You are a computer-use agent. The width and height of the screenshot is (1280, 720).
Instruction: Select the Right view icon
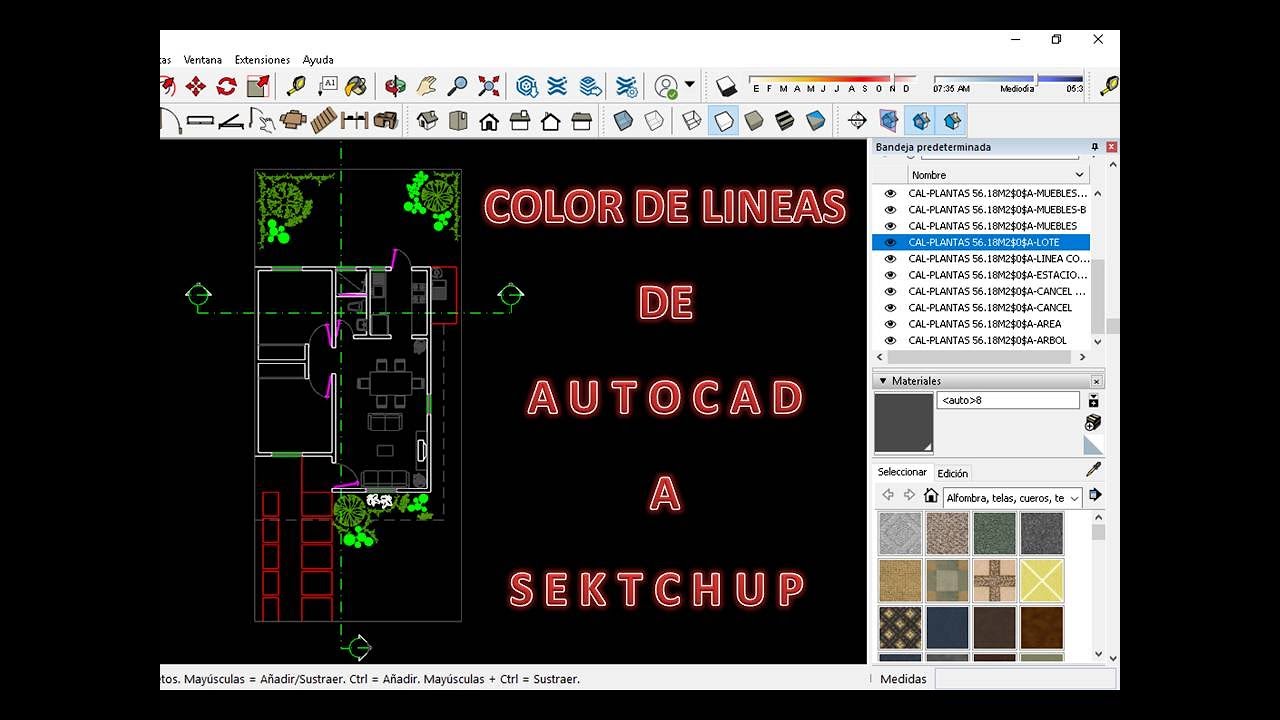(520, 121)
